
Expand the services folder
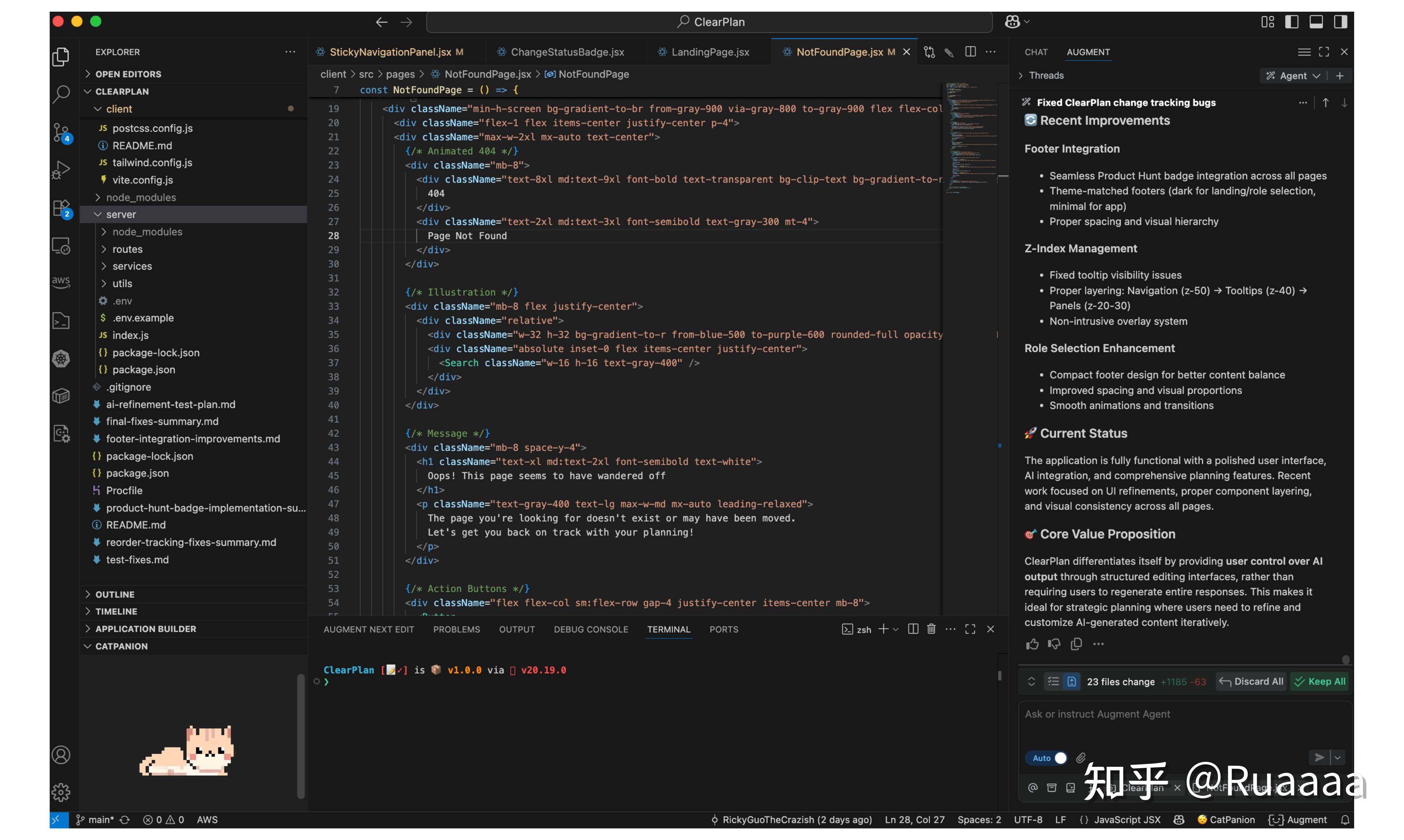[193, 266]
